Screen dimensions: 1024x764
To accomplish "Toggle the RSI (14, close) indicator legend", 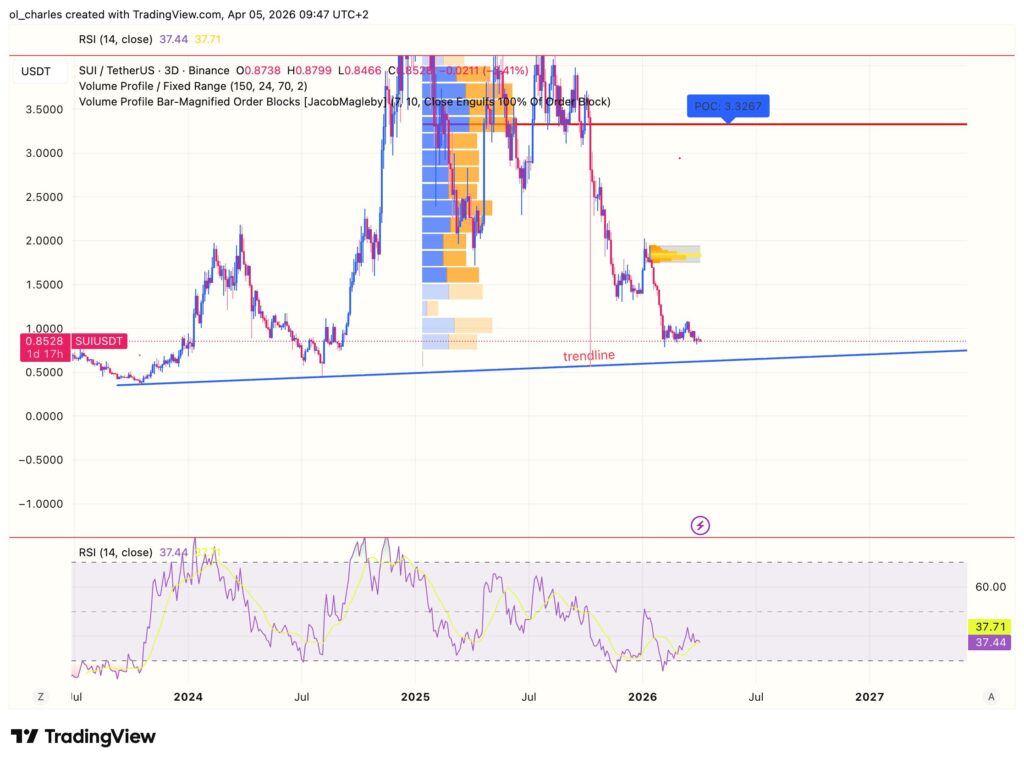I will click(117, 39).
